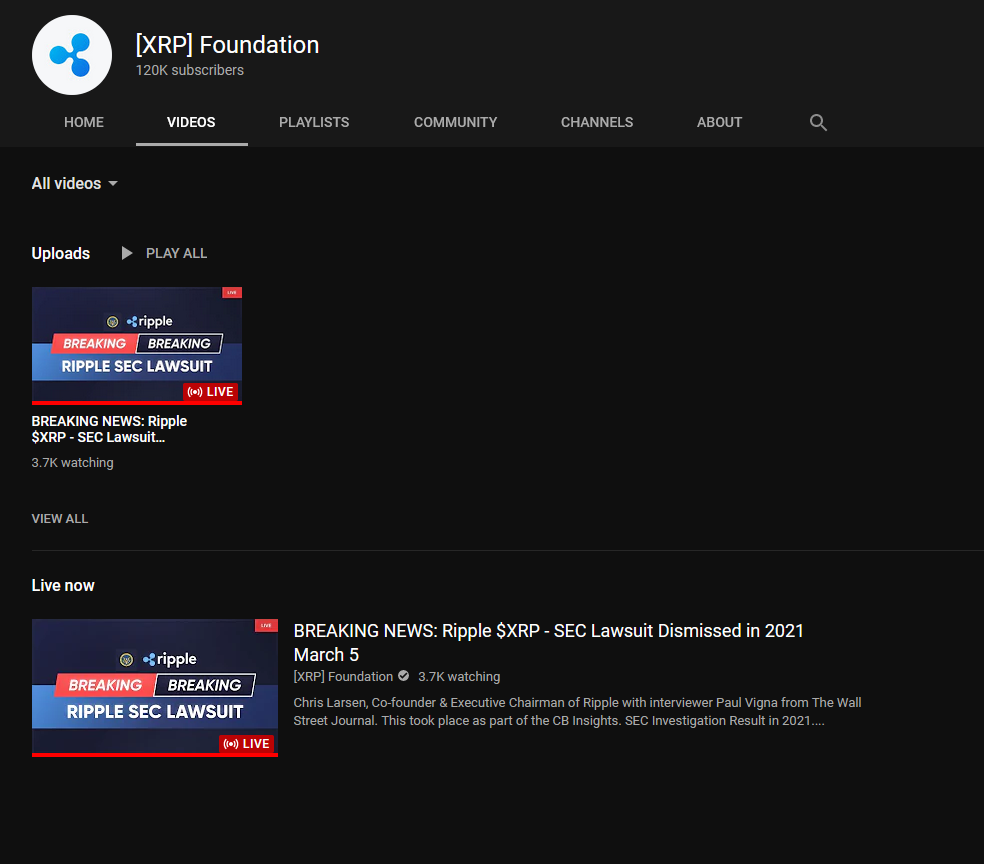This screenshot has height=864, width=984.
Task: Open the COMMUNITY tab
Action: 455,122
